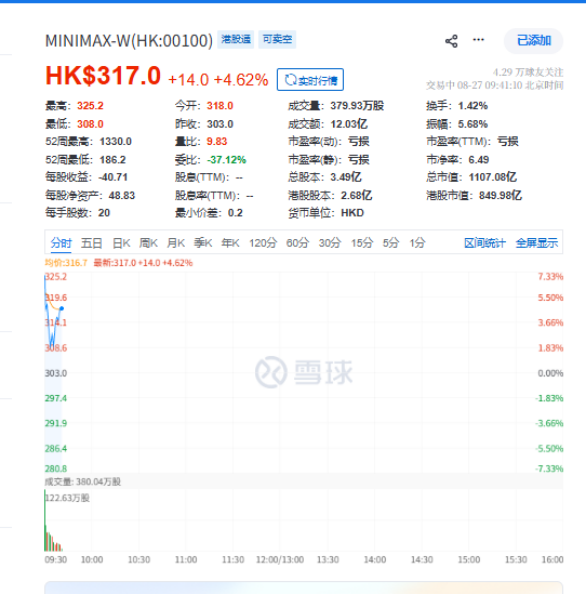Click the 区间统计 link
586x594 pixels.
[485, 243]
